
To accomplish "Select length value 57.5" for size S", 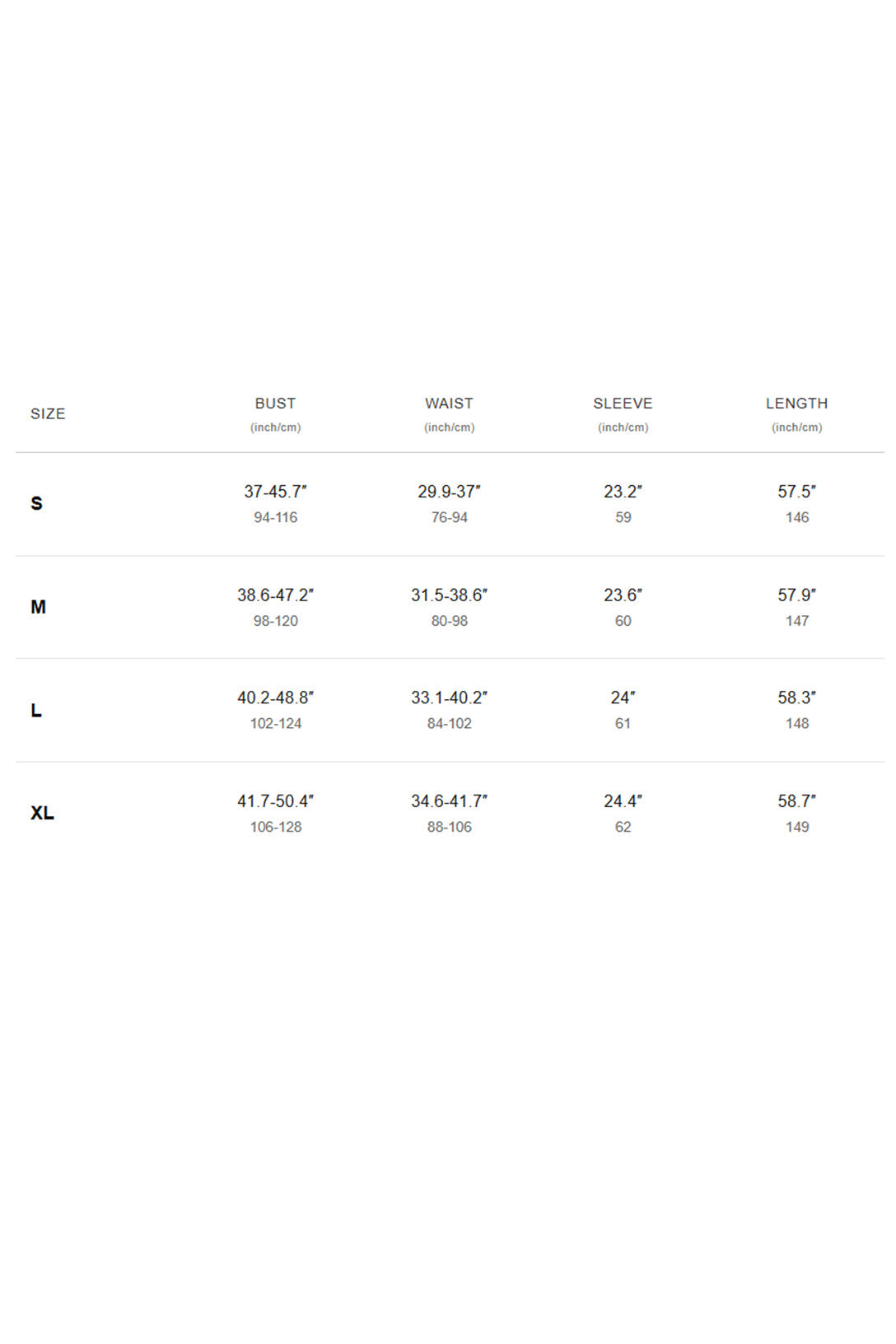I will coord(796,492).
